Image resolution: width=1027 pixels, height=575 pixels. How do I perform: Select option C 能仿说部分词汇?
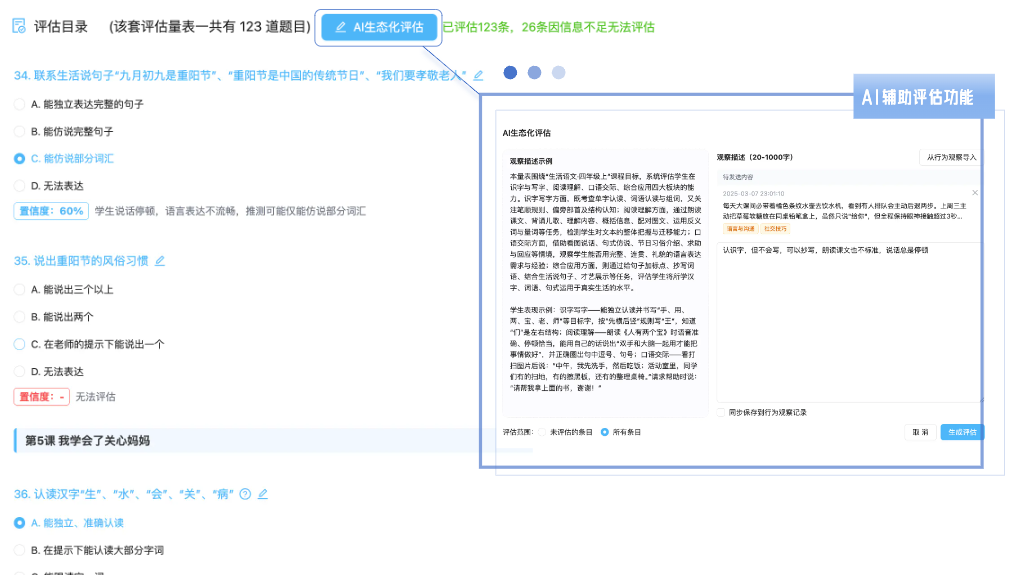click(20, 158)
